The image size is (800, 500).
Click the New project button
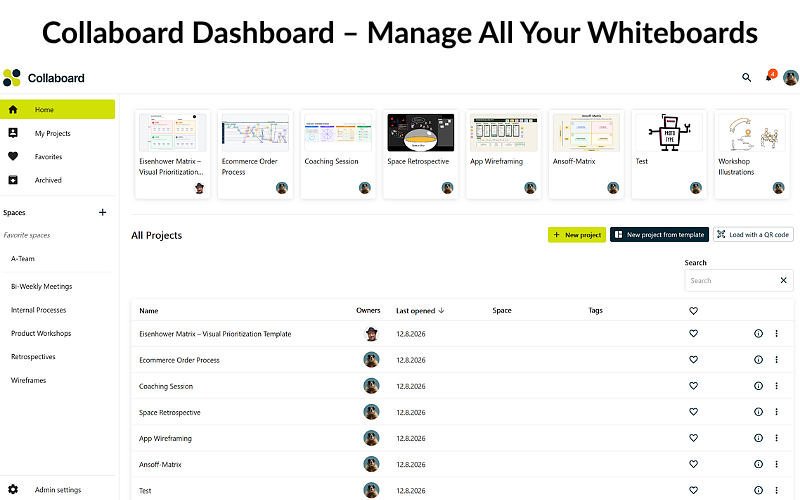pyautogui.click(x=577, y=235)
